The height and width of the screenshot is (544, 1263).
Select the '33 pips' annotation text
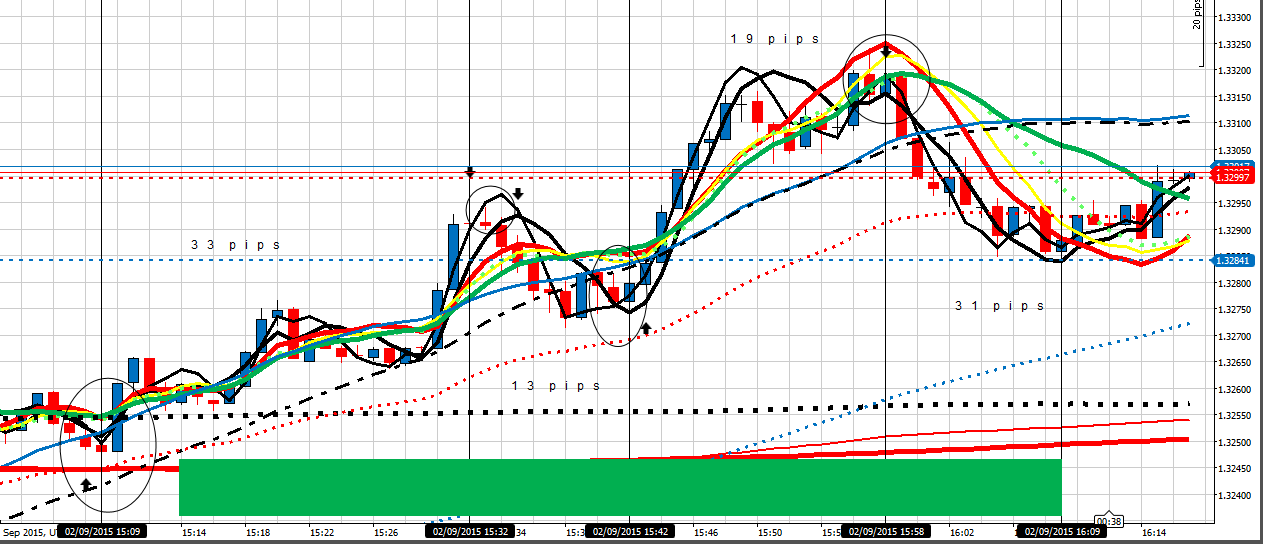point(235,245)
